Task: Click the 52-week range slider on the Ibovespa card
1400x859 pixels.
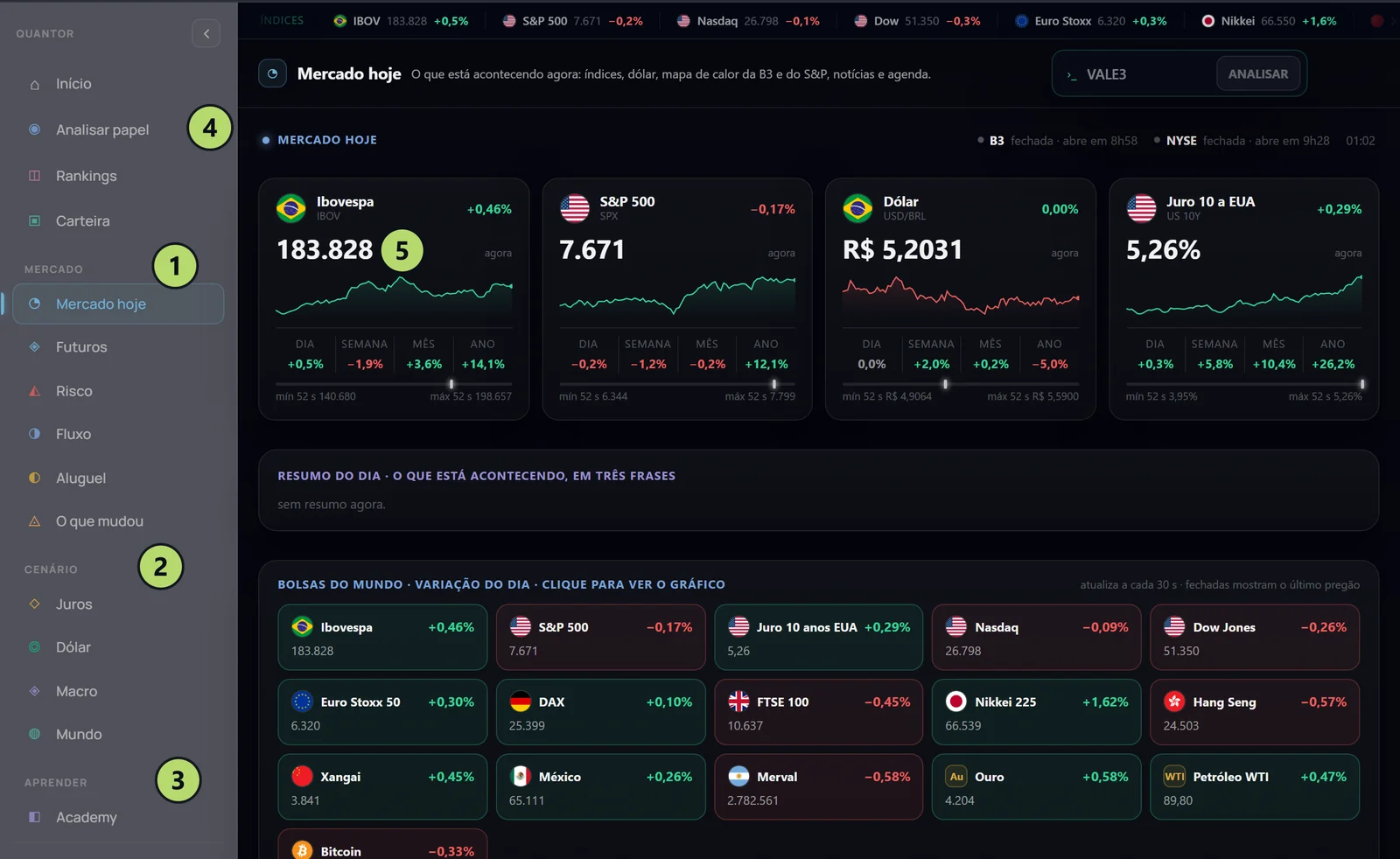Action: pos(394,384)
